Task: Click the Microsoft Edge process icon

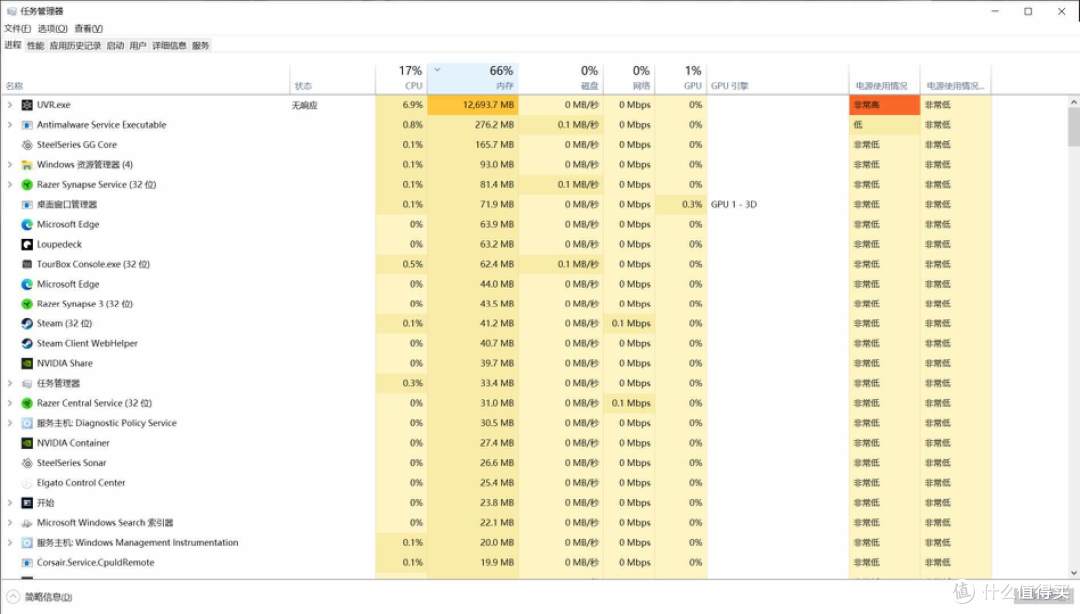Action: pos(28,224)
